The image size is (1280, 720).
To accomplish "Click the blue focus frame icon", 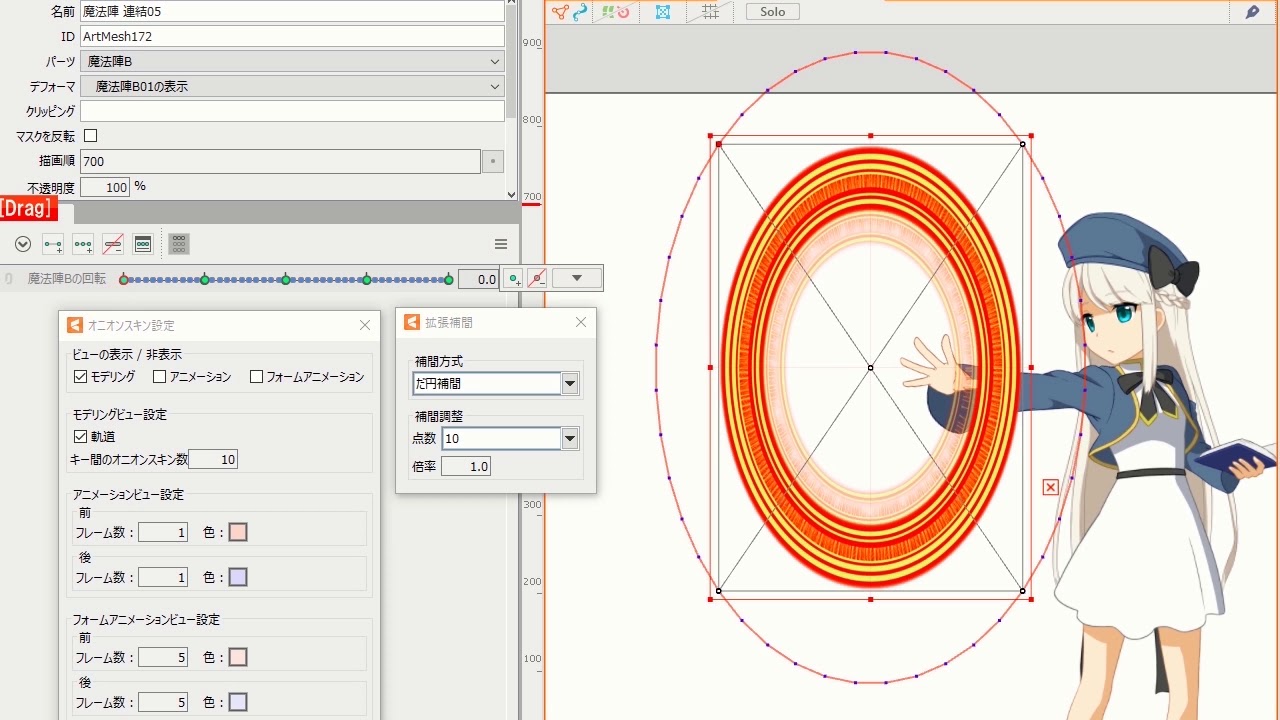I will (x=662, y=12).
